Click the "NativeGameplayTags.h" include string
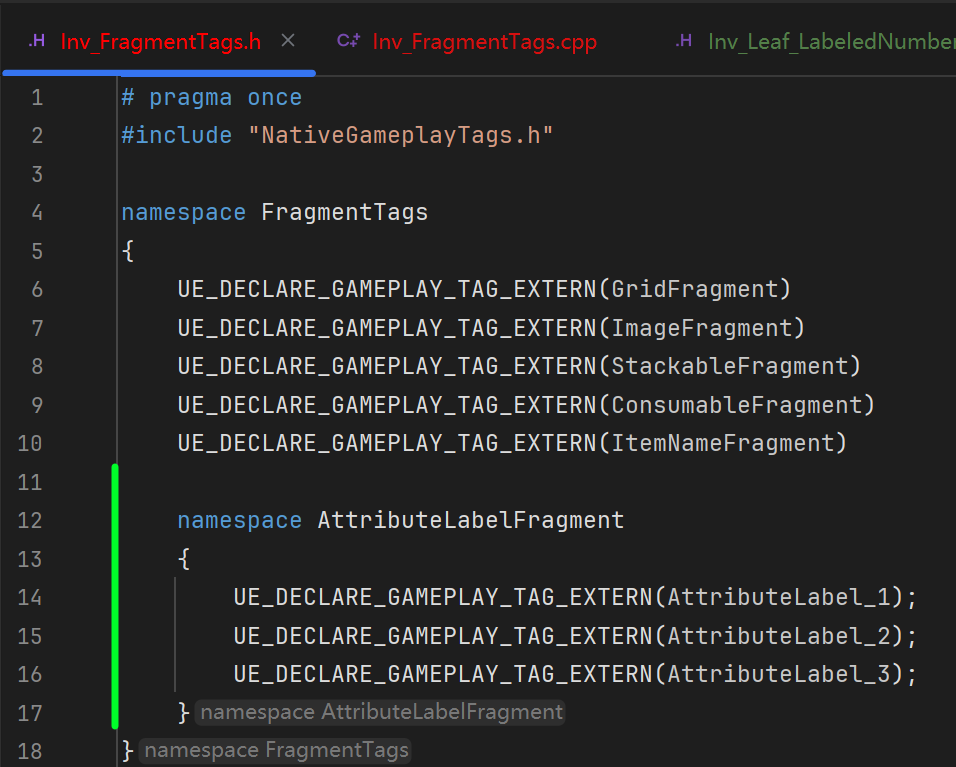Screen dimensions: 956x767 tap(401, 135)
